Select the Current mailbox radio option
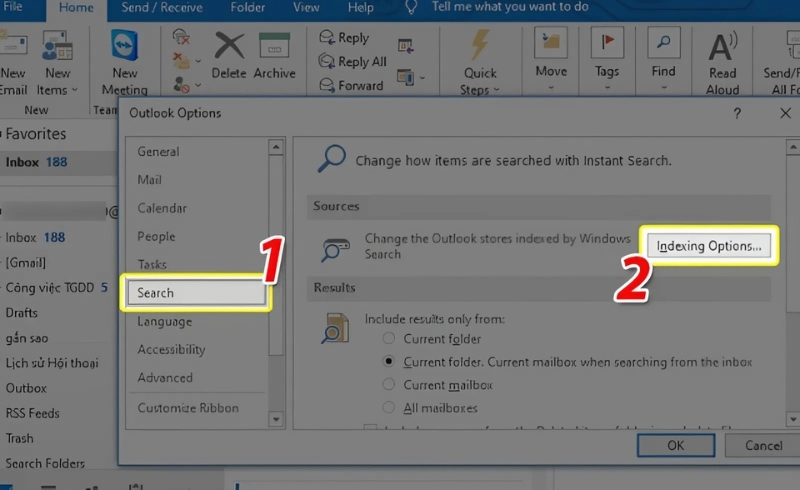800x490 pixels. [x=390, y=385]
